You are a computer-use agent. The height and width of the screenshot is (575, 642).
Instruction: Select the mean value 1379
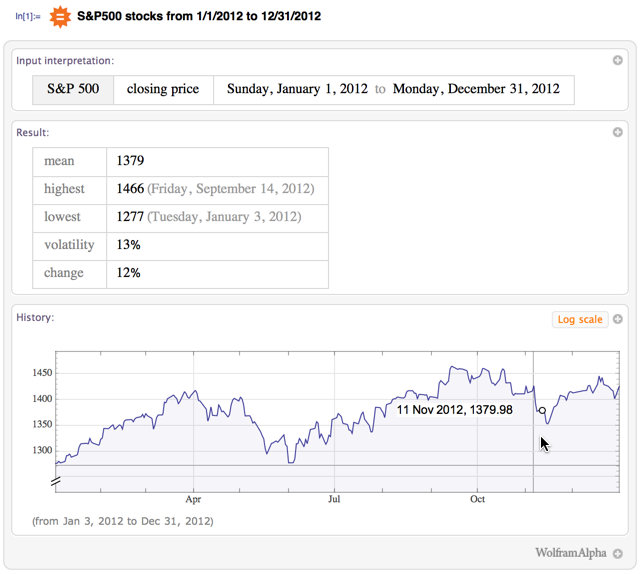coord(130,161)
